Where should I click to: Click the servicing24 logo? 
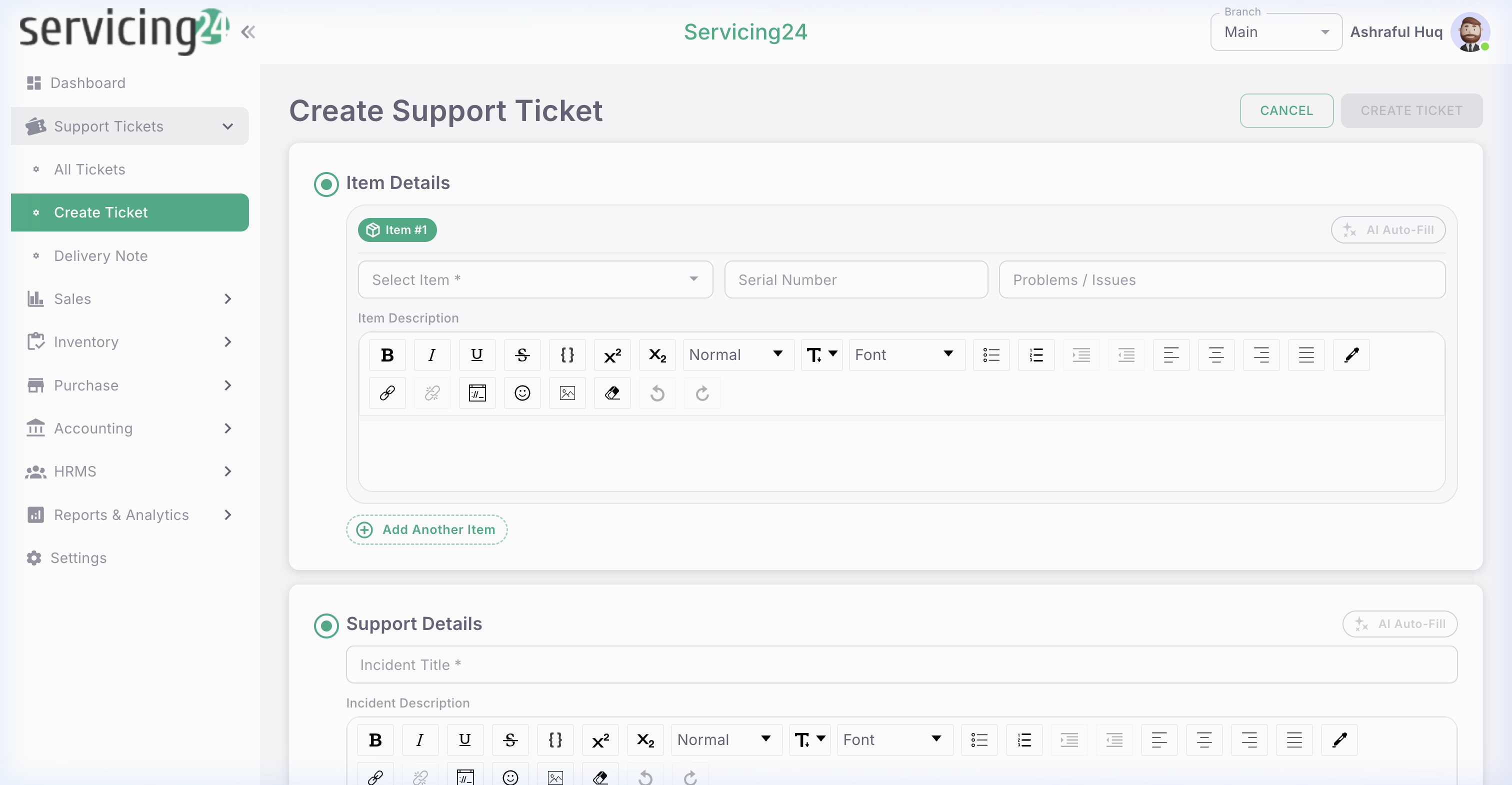(x=124, y=30)
